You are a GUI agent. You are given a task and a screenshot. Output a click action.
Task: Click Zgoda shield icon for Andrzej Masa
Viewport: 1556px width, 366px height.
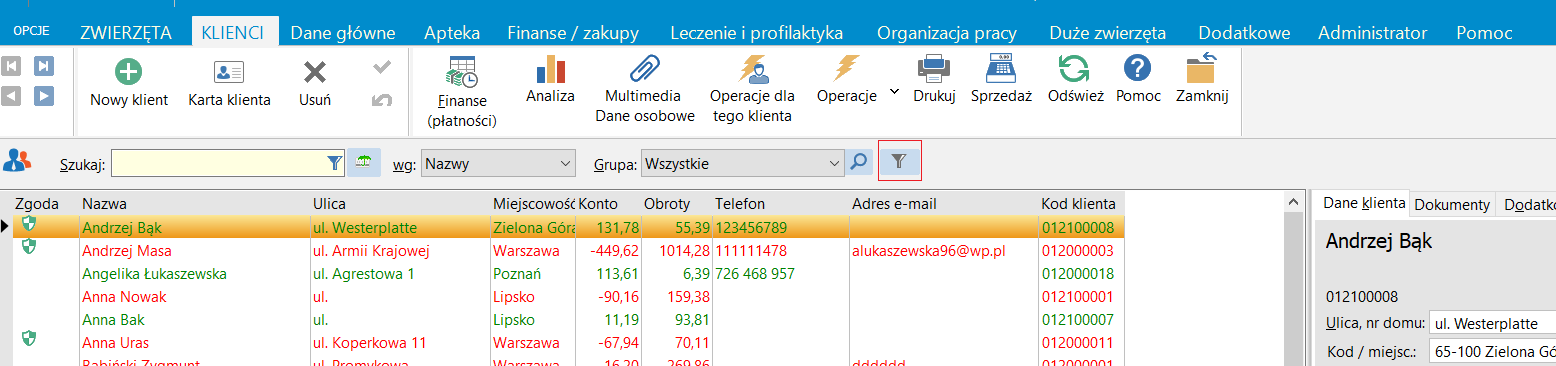(x=28, y=246)
